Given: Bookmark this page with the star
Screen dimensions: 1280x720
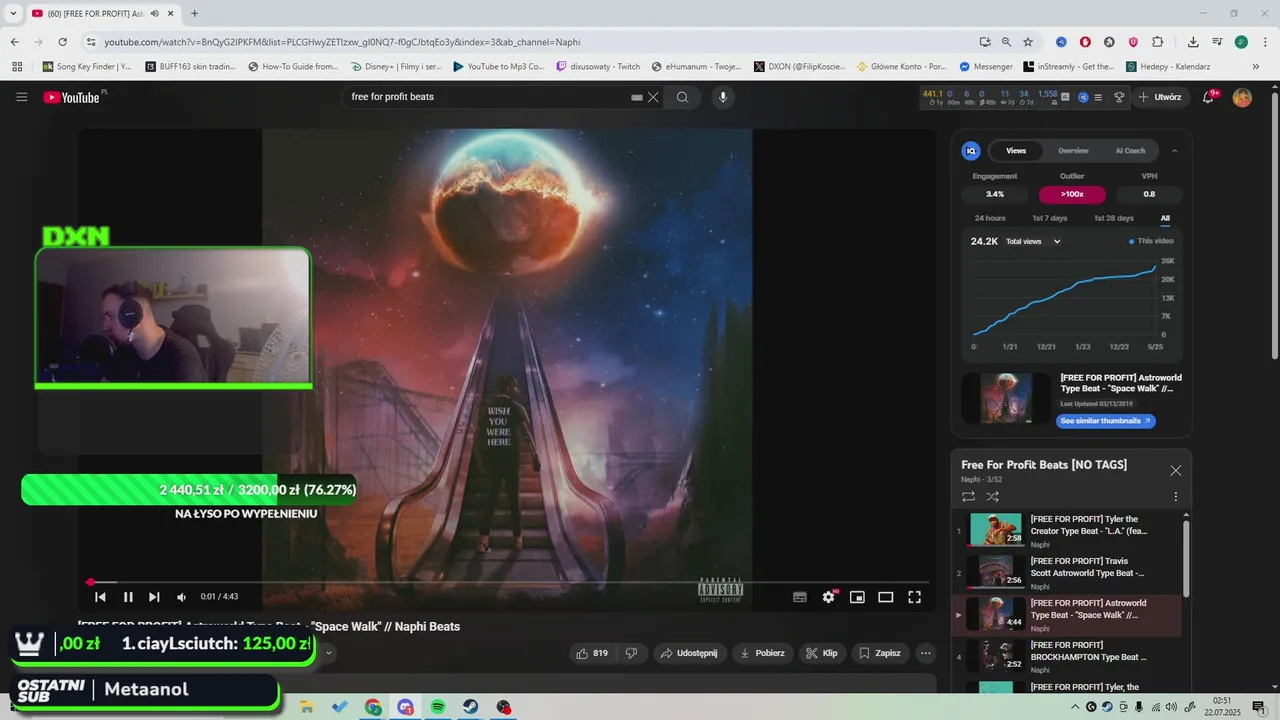Looking at the screenshot, I should coord(1027,42).
